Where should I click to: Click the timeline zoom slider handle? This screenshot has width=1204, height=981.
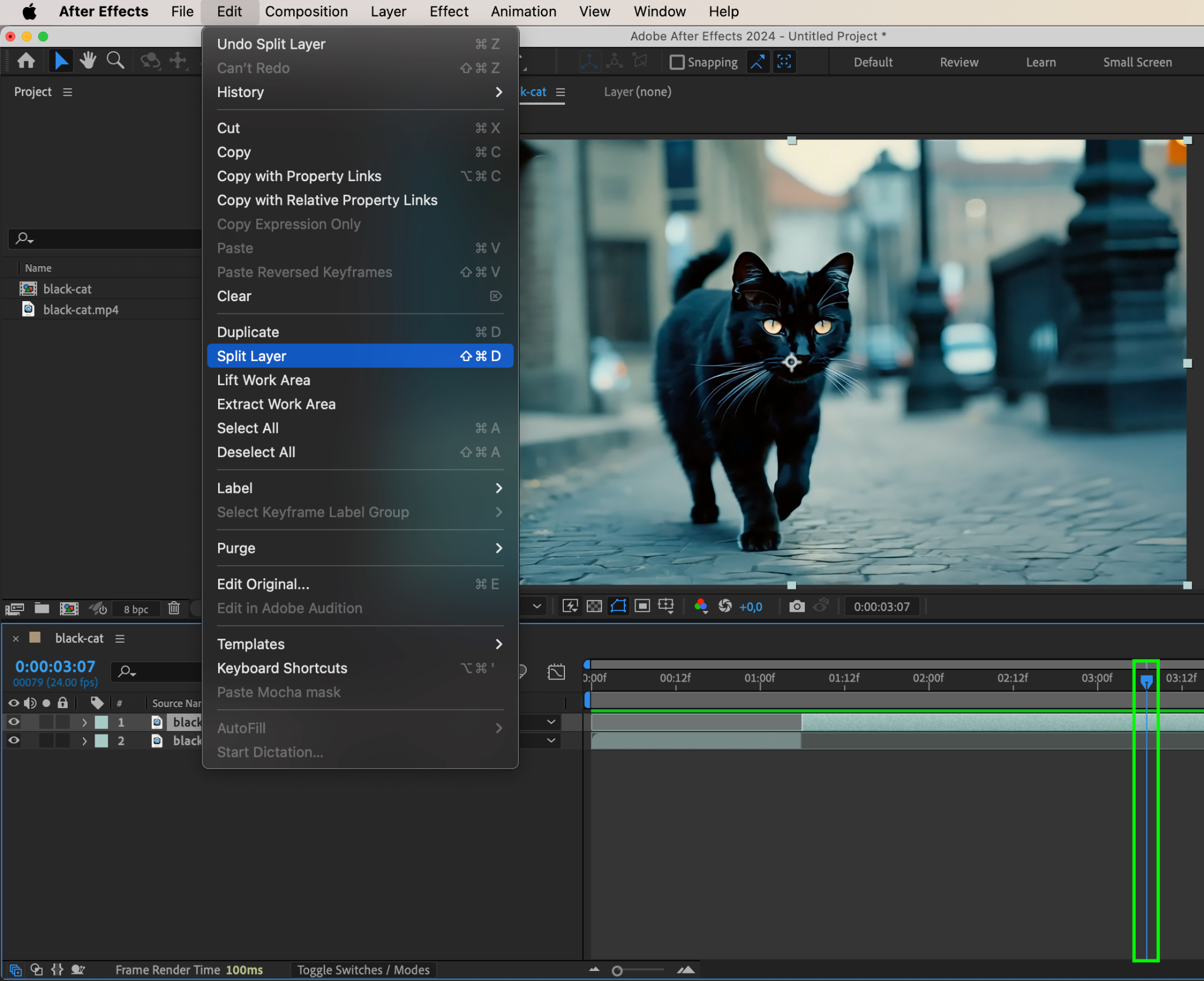(x=617, y=971)
